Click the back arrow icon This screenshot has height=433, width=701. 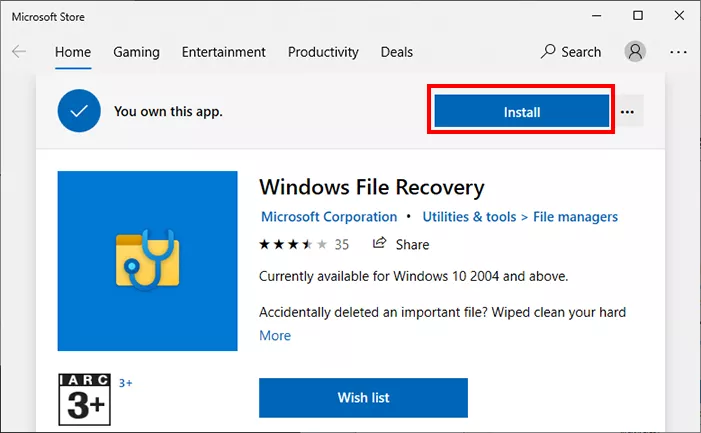pos(19,52)
